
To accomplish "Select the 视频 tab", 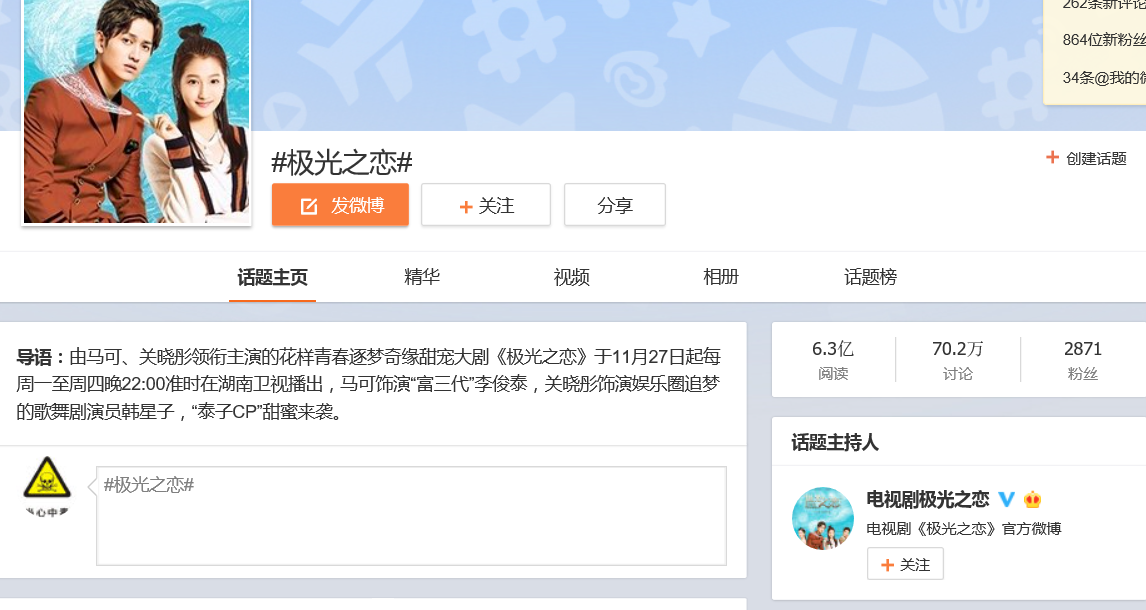I will (572, 277).
